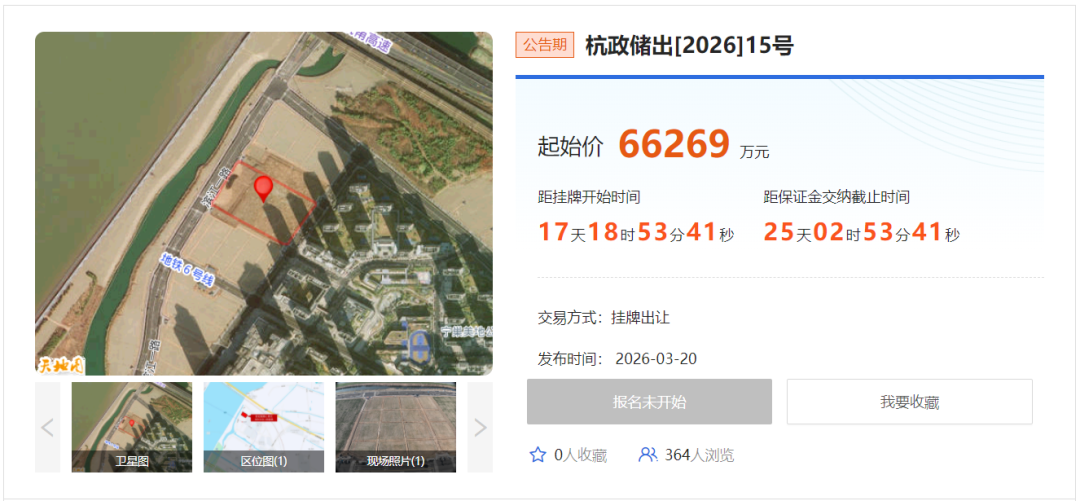Click the 交易方式: 挂牌出让 text

pos(603,318)
